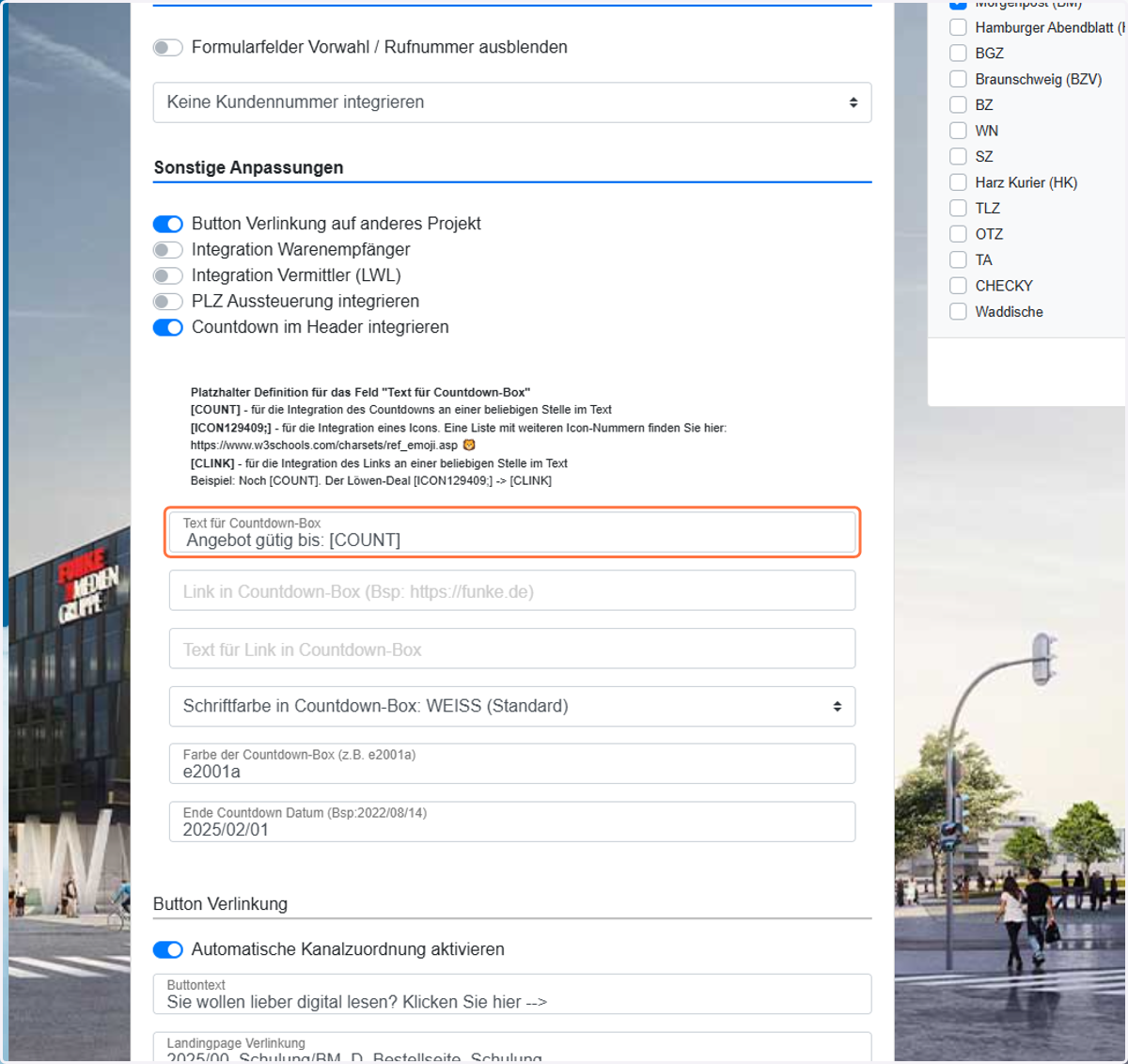Enable PLZ Aussteuerung integrieren toggle

[x=168, y=302]
